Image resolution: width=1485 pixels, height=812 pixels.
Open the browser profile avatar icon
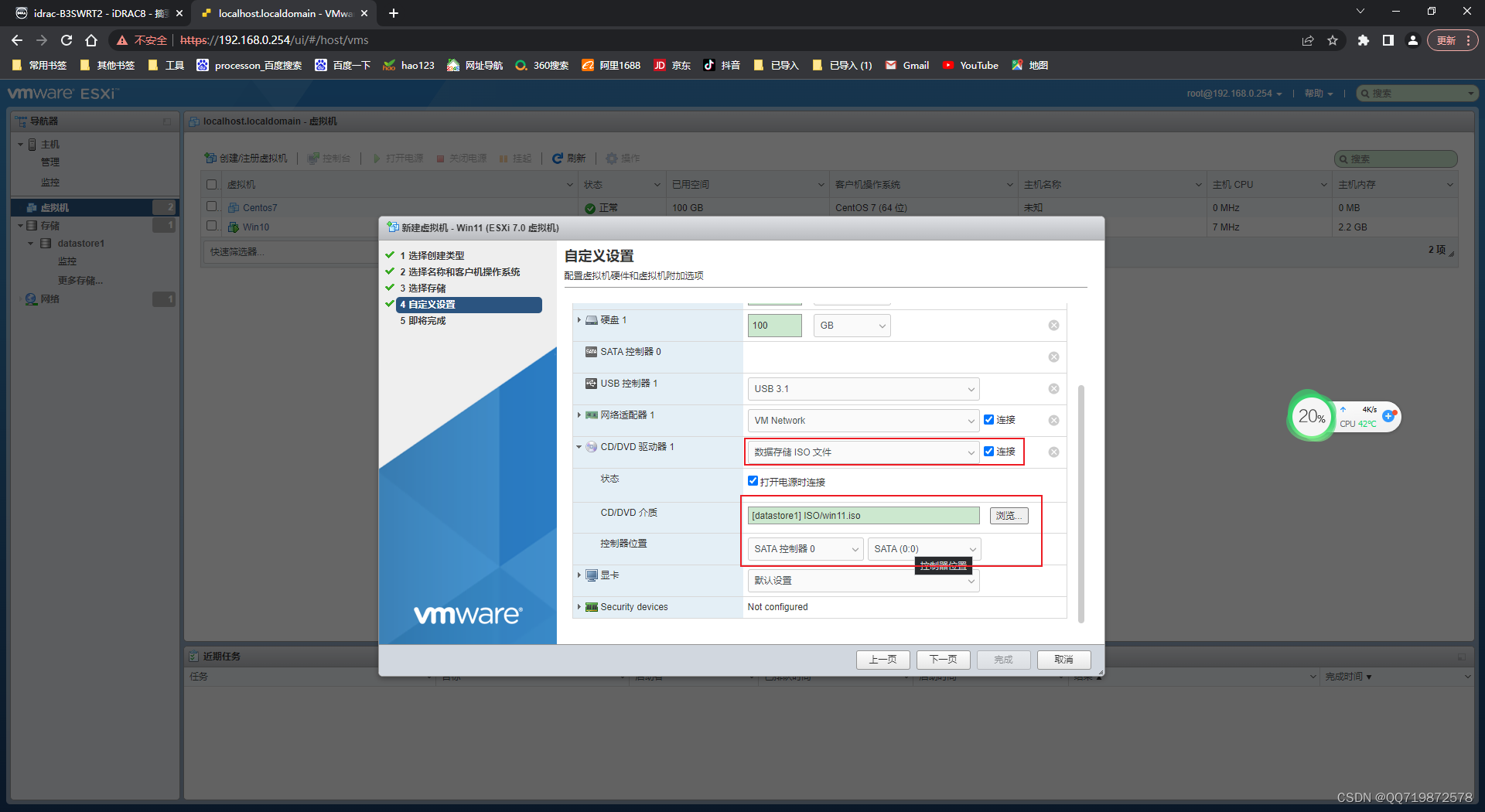click(x=1412, y=40)
